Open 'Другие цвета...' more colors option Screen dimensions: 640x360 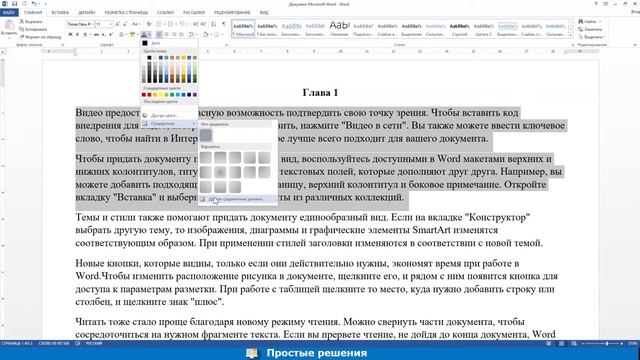tap(169, 116)
